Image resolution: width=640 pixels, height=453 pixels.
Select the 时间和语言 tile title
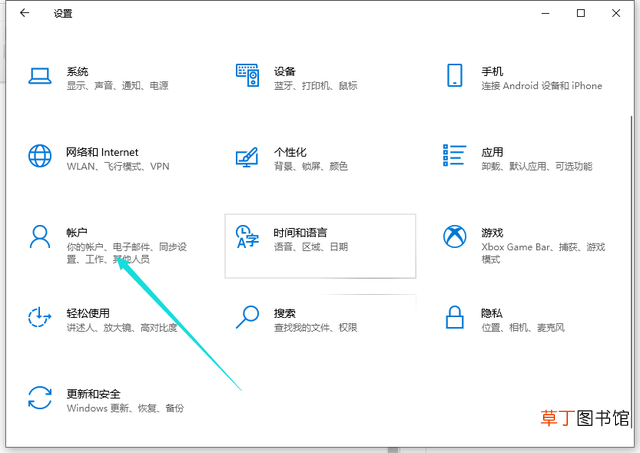tap(300, 233)
